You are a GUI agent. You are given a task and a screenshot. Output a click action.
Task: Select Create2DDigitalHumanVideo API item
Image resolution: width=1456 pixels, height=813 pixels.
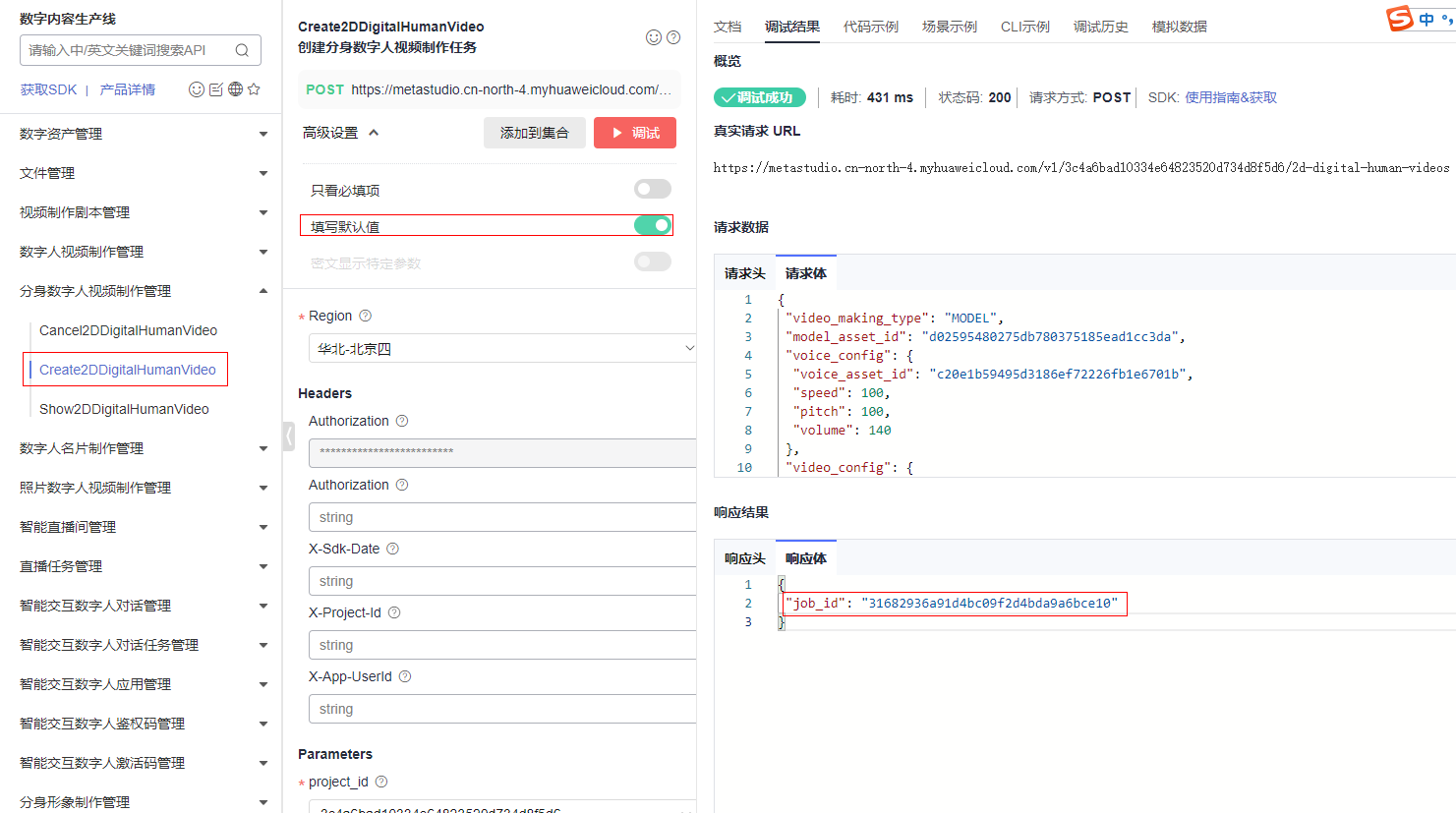[128, 370]
